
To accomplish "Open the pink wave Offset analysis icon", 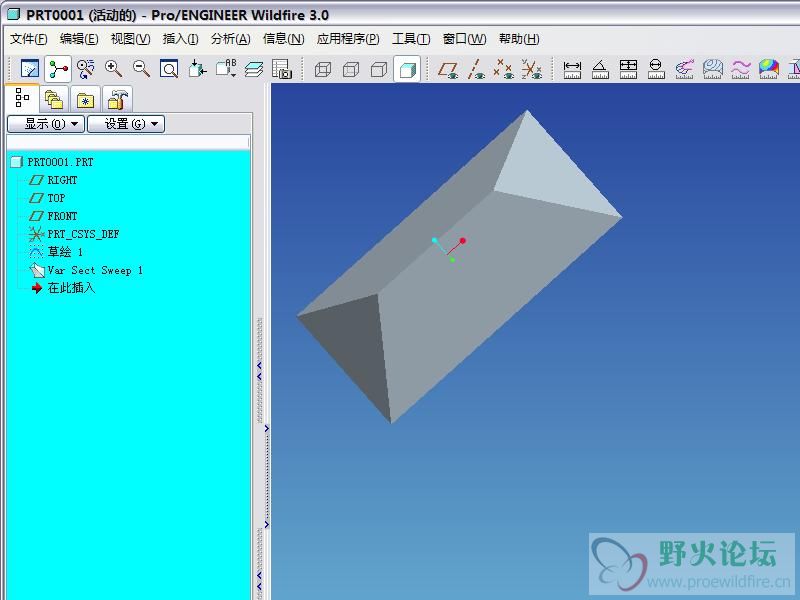I will click(x=740, y=69).
